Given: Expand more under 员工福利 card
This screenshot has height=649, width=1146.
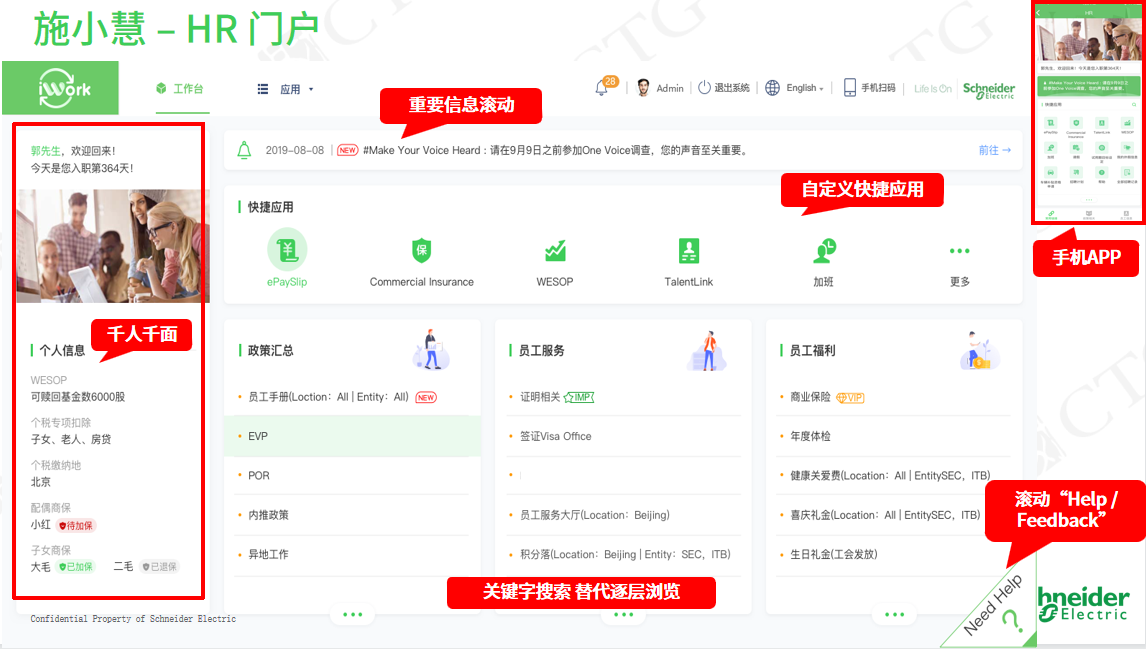Looking at the screenshot, I should click(x=895, y=615).
